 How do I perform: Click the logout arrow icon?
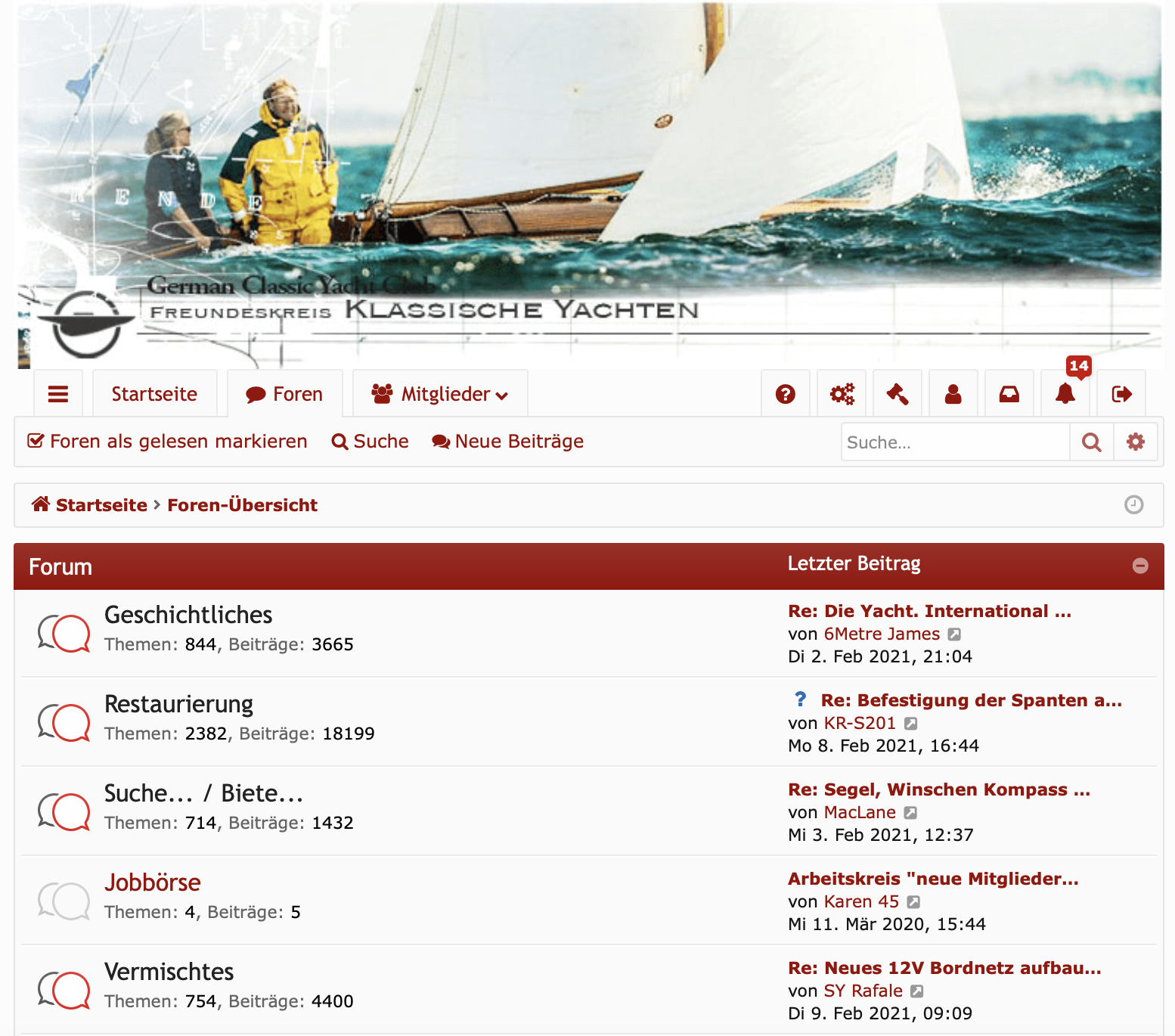pos(1121,394)
